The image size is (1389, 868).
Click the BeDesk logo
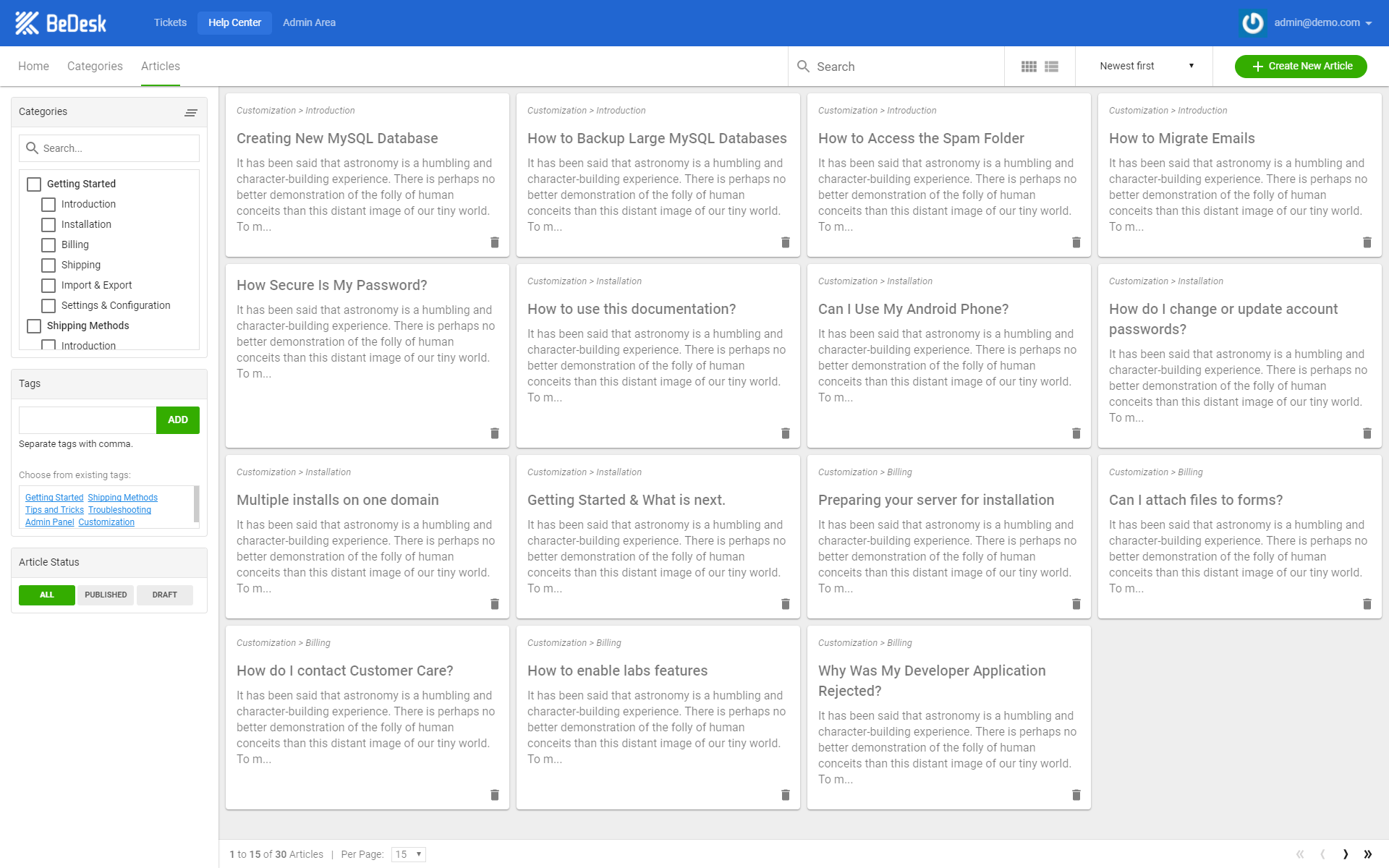click(61, 23)
